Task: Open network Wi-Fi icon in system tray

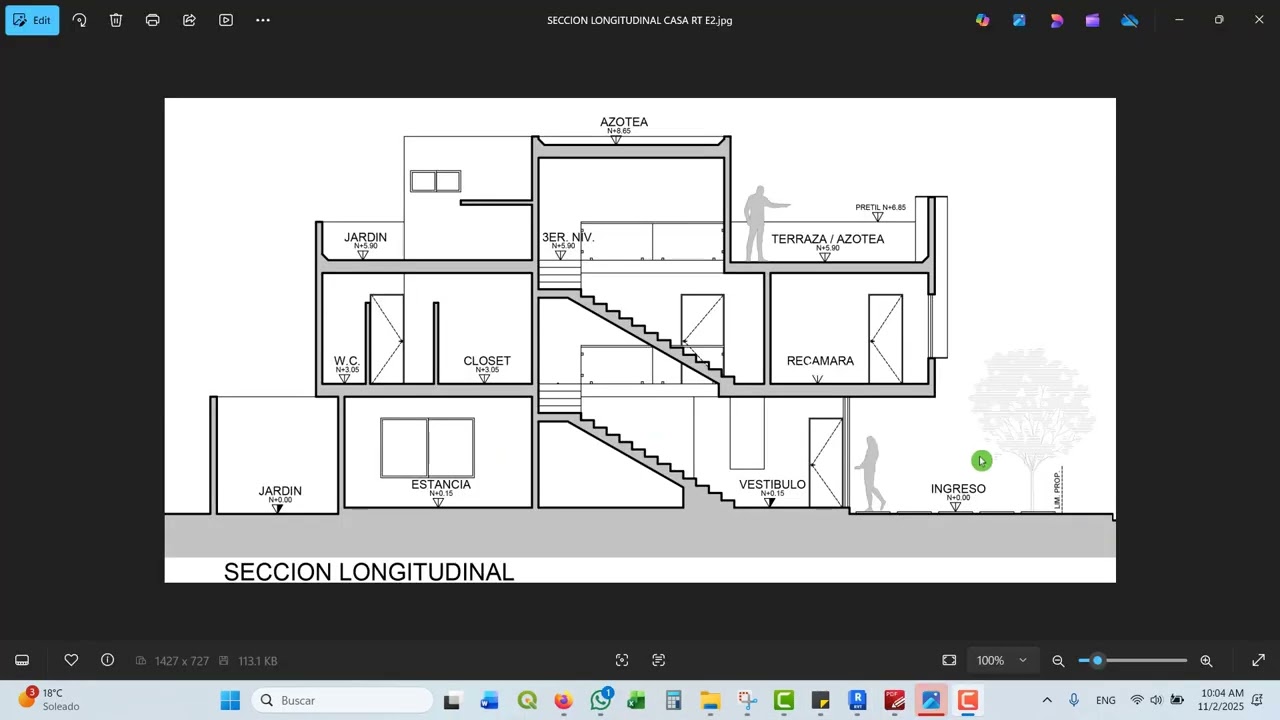Action: pos(1137,700)
